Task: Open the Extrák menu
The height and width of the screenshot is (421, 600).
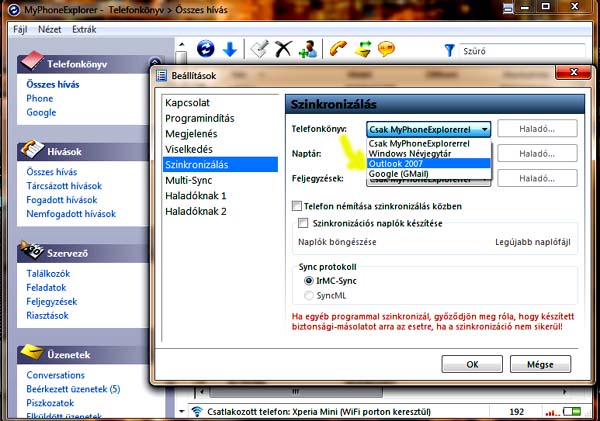Action: 84,29
